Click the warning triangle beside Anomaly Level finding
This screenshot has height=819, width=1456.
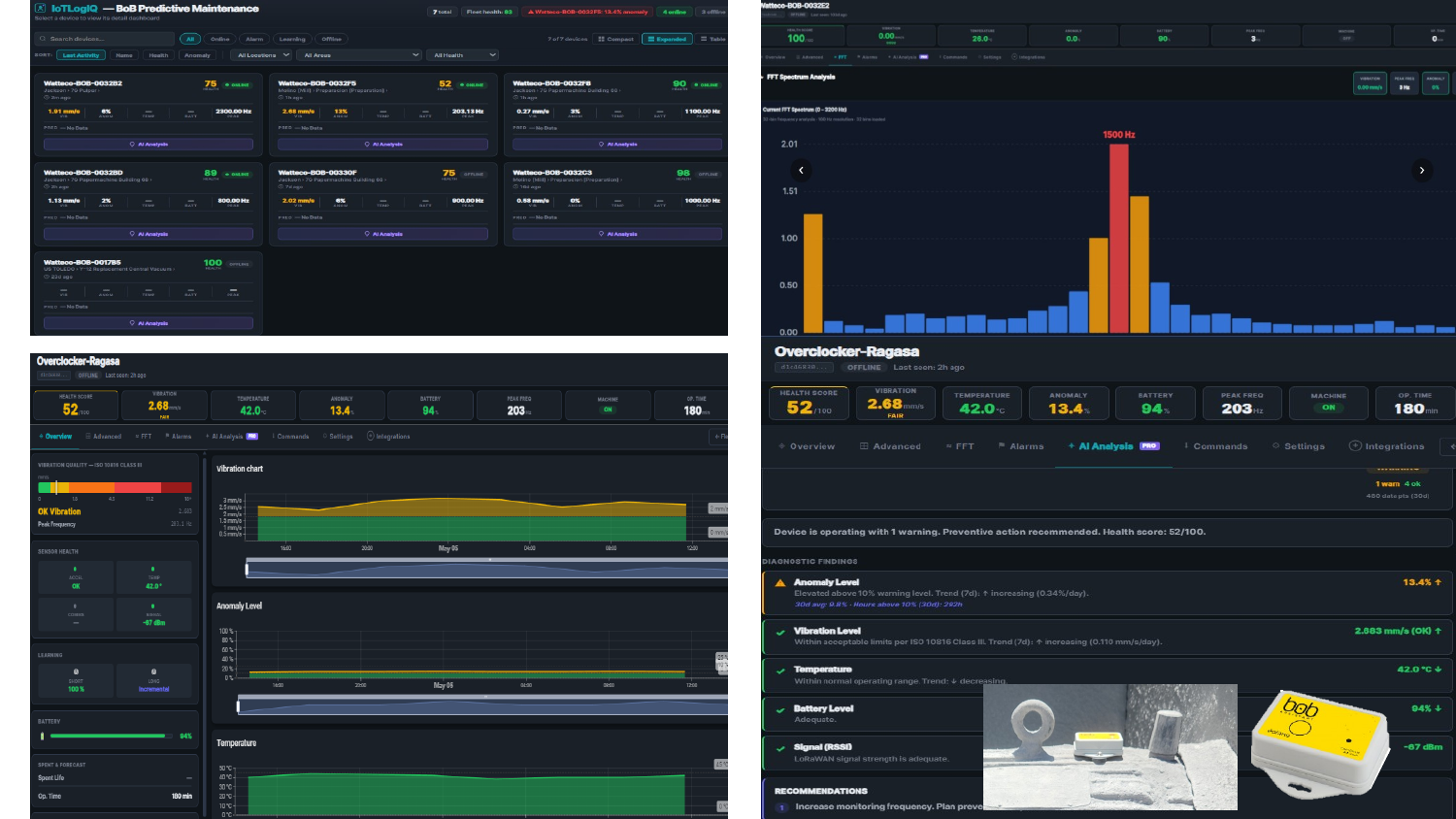[x=779, y=583]
